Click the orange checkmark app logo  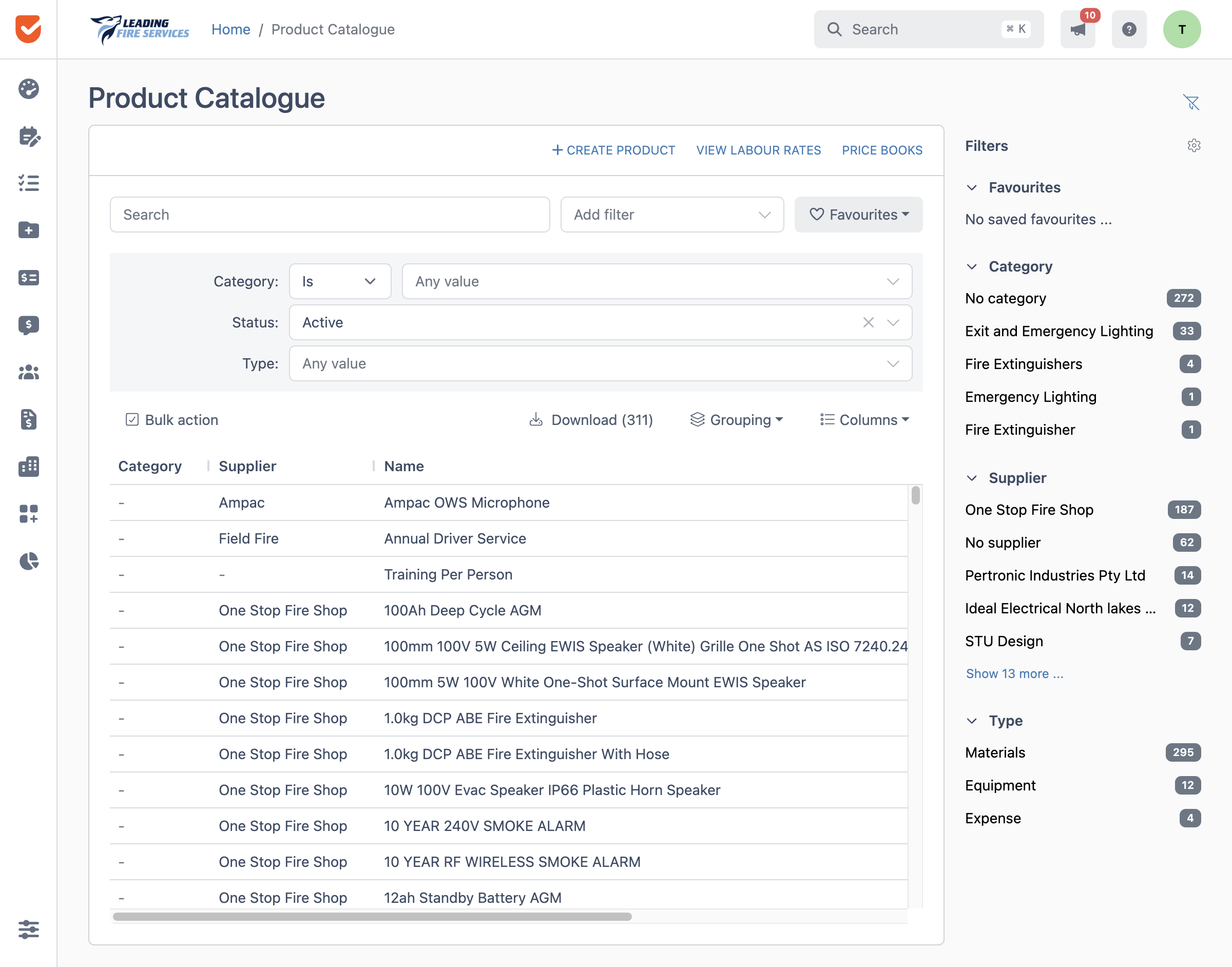[x=28, y=29]
